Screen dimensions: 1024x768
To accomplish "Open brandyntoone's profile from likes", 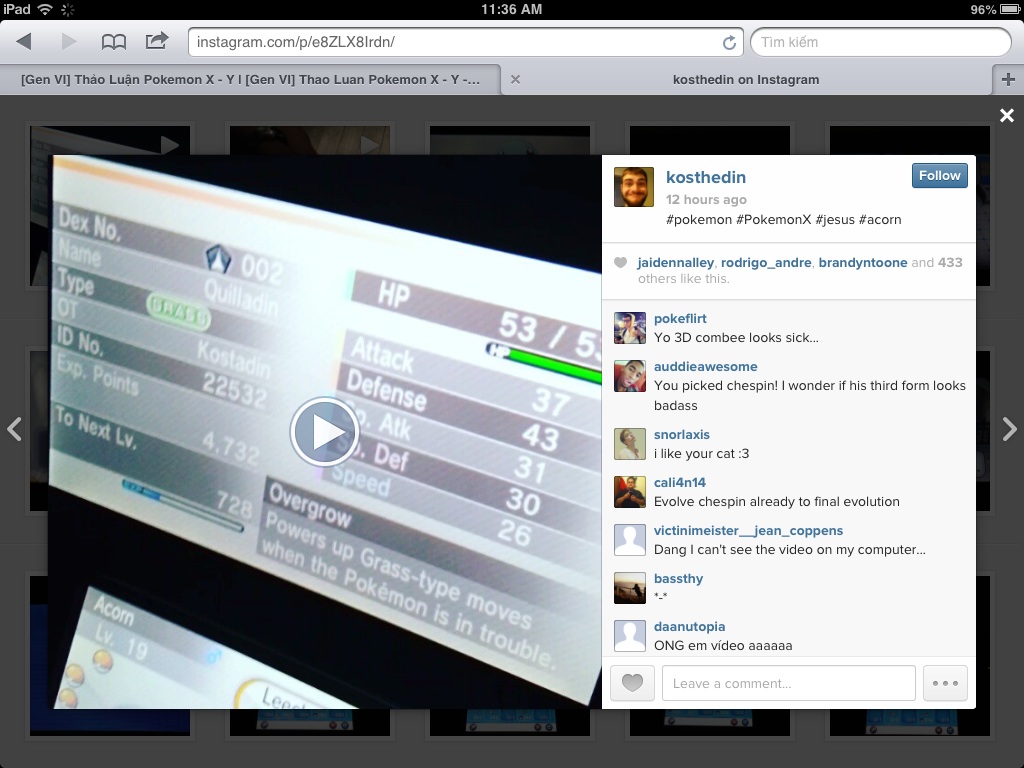I will pos(863,263).
